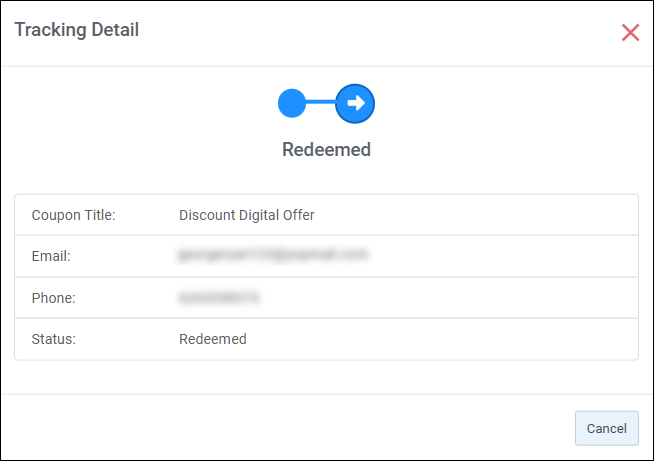The image size is (654, 461).
Task: Click the blurred email address value
Action: 273,254
